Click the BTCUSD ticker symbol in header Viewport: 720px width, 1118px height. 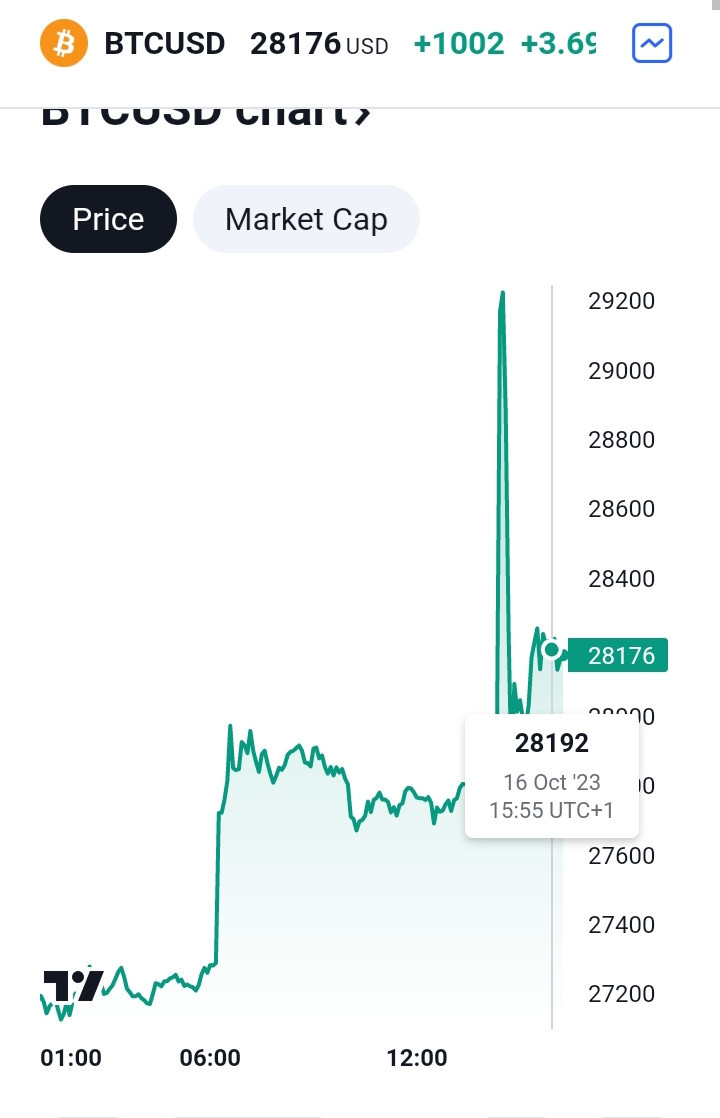(165, 43)
